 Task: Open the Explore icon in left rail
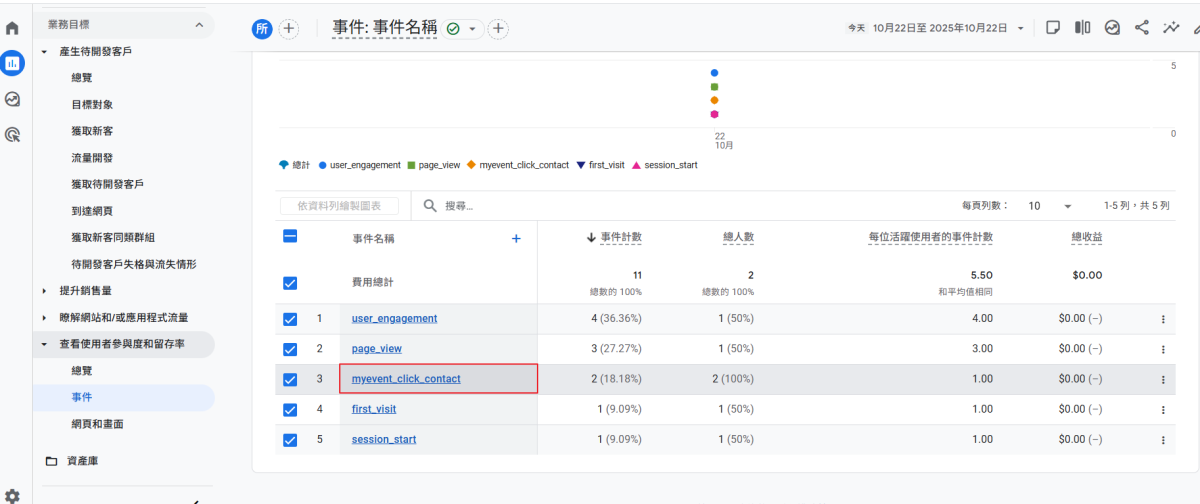tap(13, 99)
